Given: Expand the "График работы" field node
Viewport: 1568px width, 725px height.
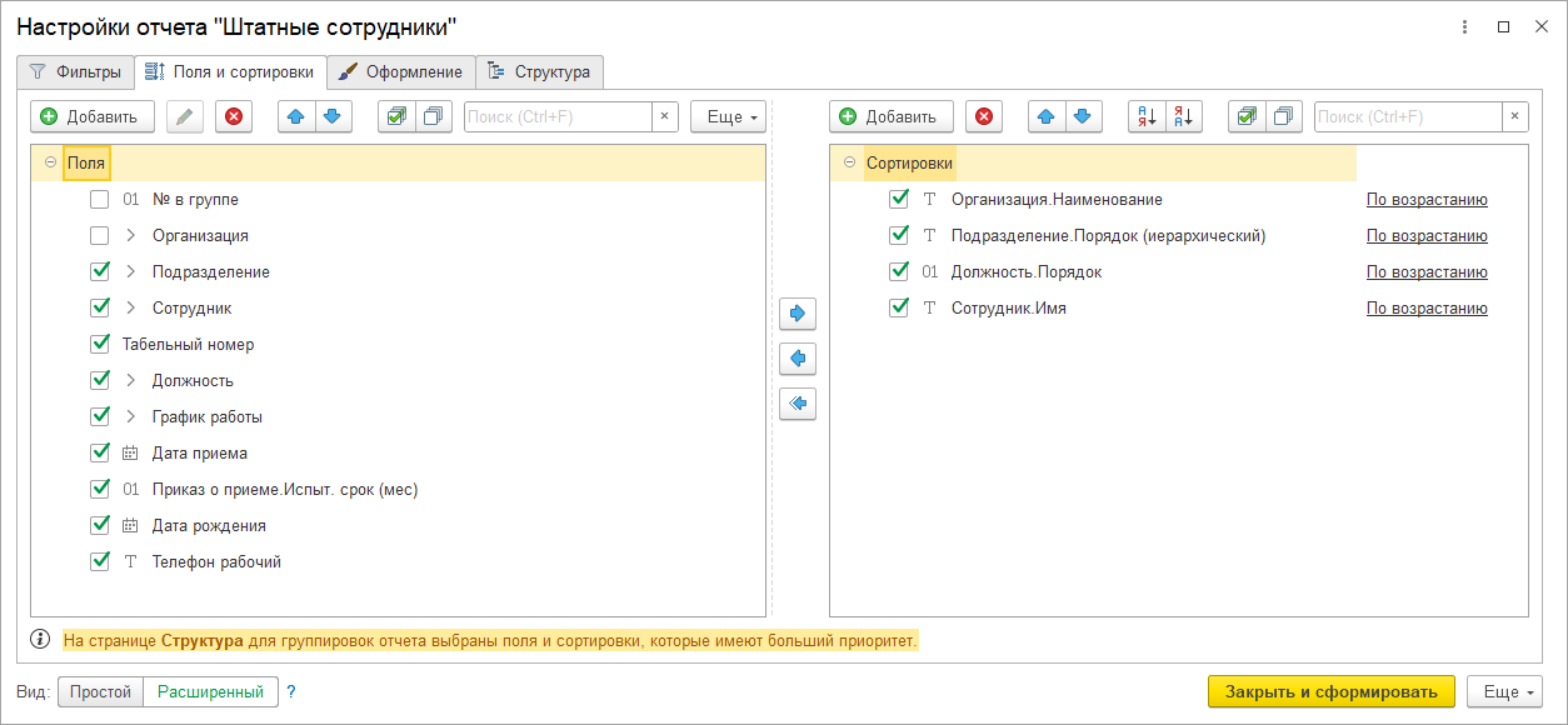Looking at the screenshot, I should 130,417.
